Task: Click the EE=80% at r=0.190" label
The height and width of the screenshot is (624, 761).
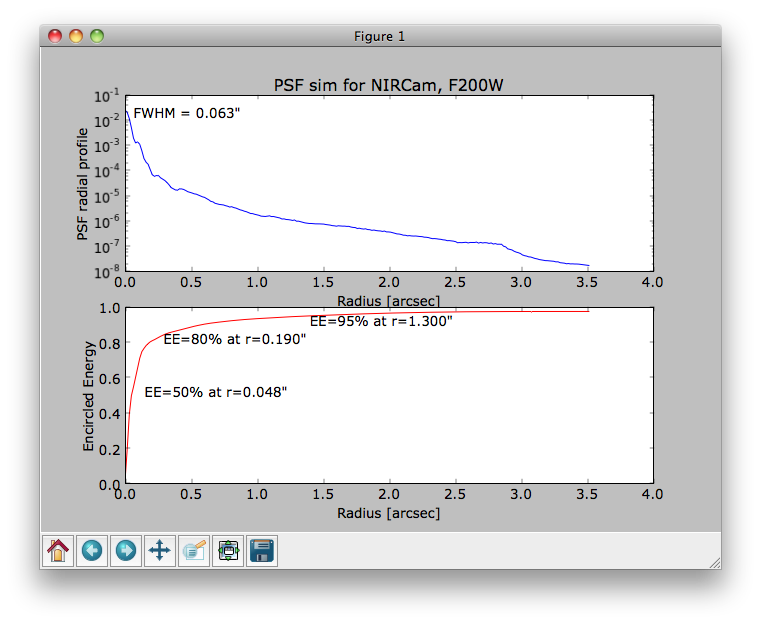Action: (234, 339)
